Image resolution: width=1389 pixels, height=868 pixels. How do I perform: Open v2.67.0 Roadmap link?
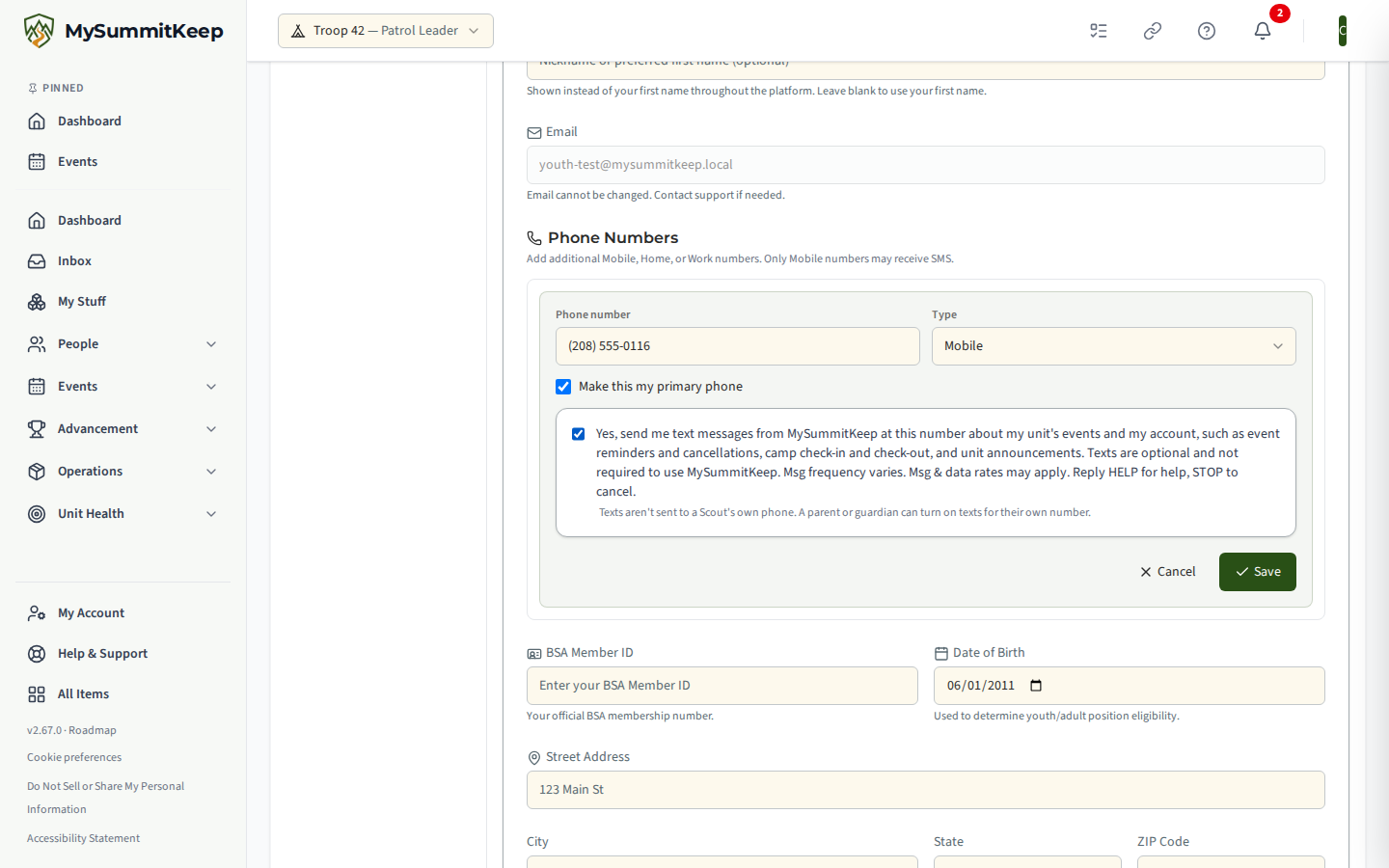click(71, 730)
